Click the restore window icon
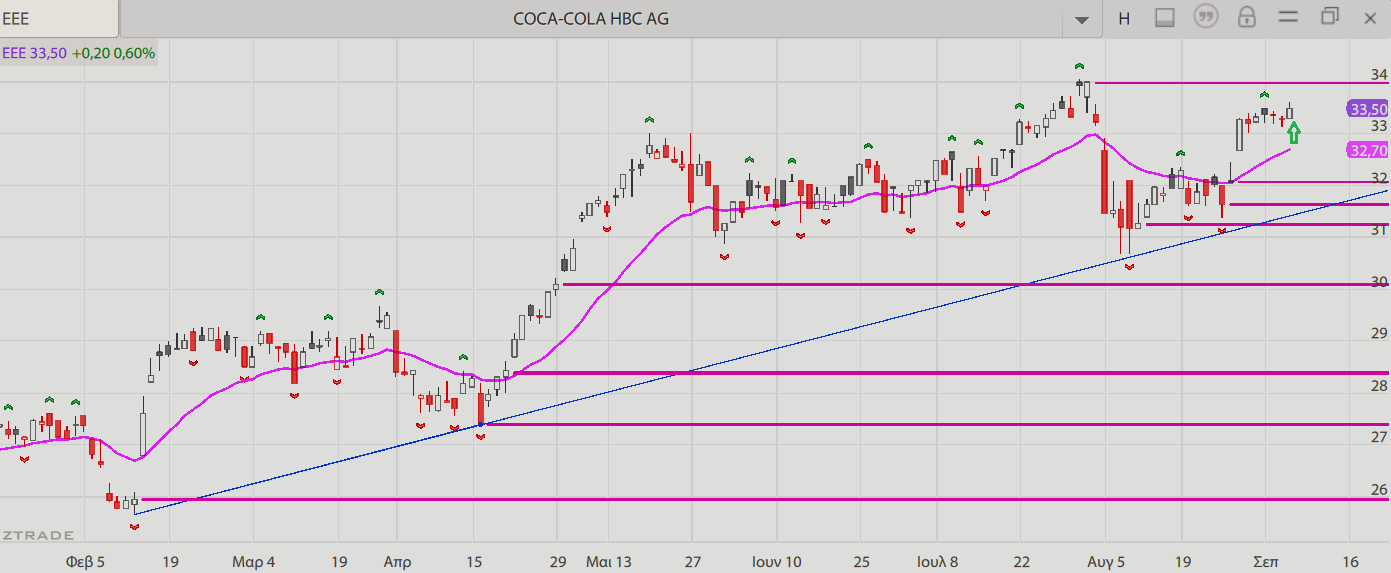1391x573 pixels. pyautogui.click(x=1329, y=16)
